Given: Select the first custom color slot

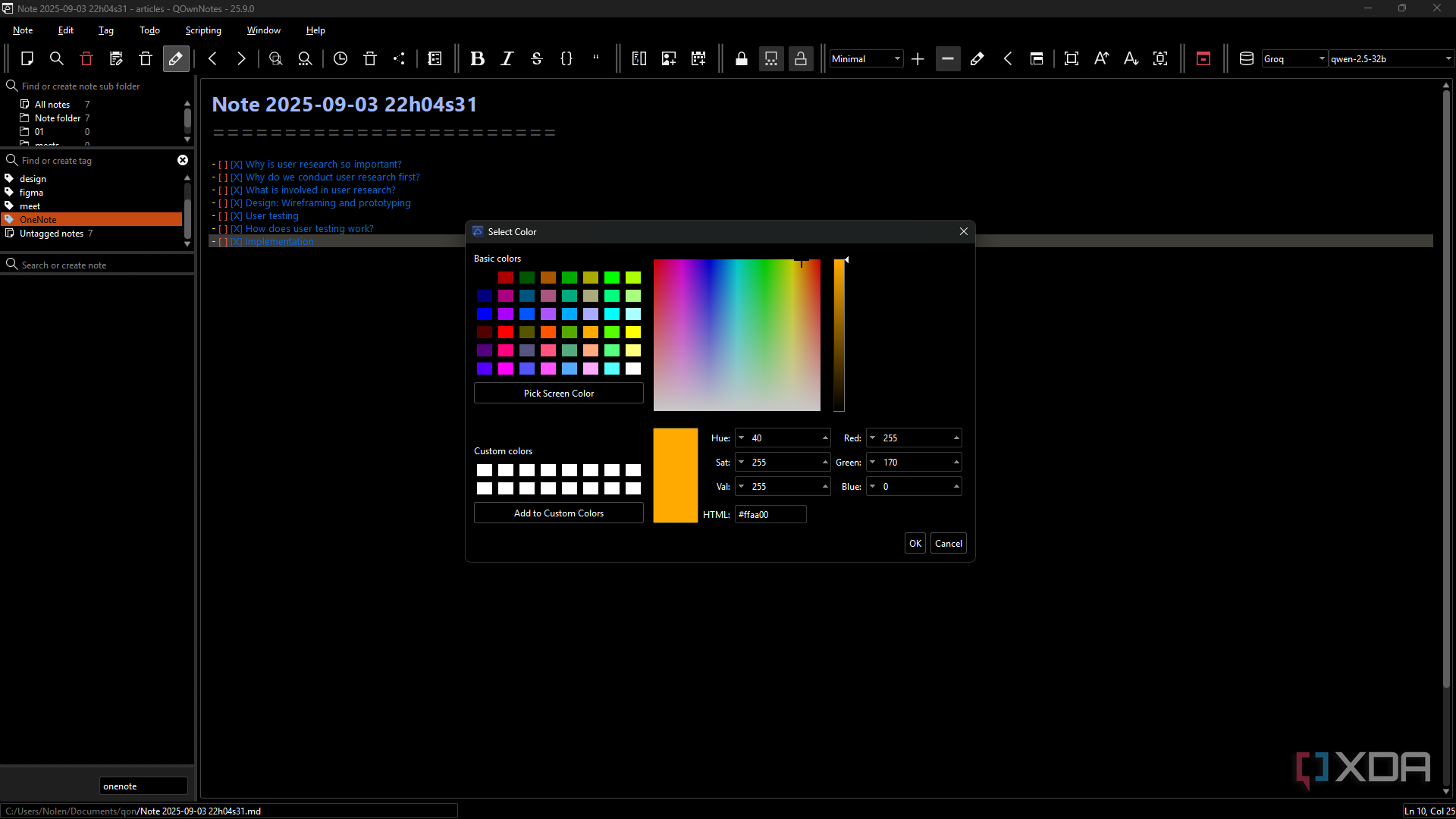Looking at the screenshot, I should [485, 470].
